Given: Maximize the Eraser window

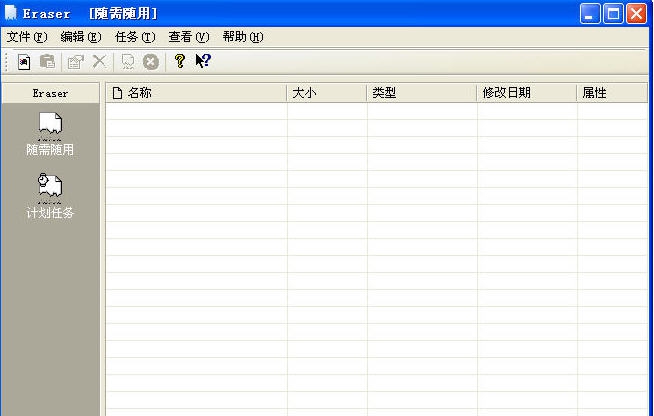Looking at the screenshot, I should point(613,14).
